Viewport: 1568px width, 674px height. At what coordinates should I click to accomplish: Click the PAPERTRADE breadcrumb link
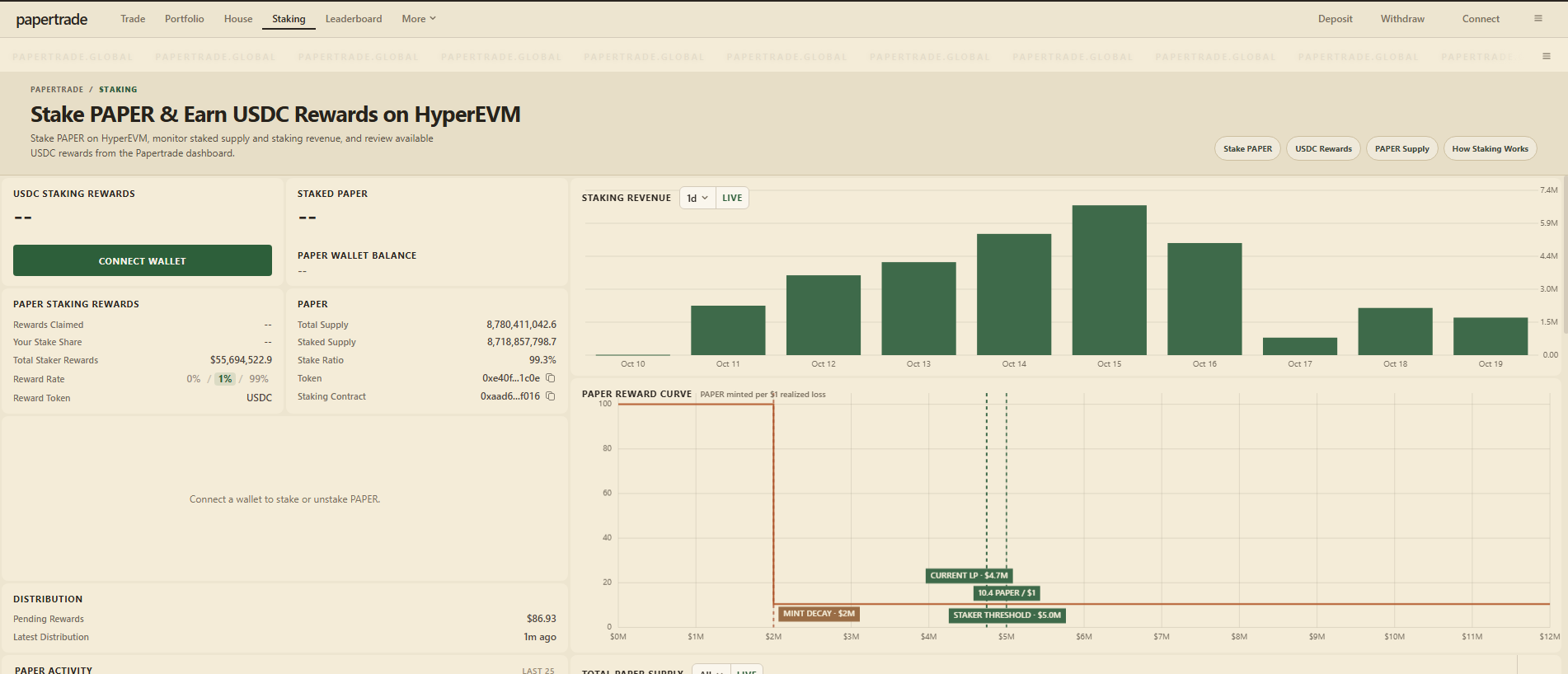click(57, 89)
